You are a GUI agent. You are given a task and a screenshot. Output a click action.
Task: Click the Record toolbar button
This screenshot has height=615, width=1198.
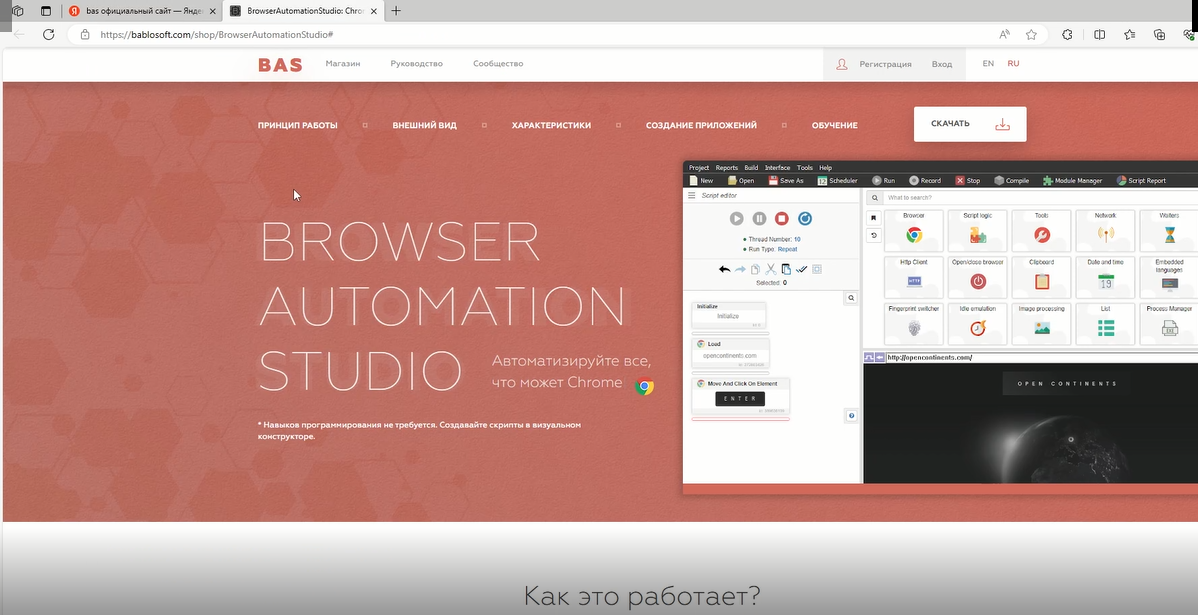(x=925, y=181)
